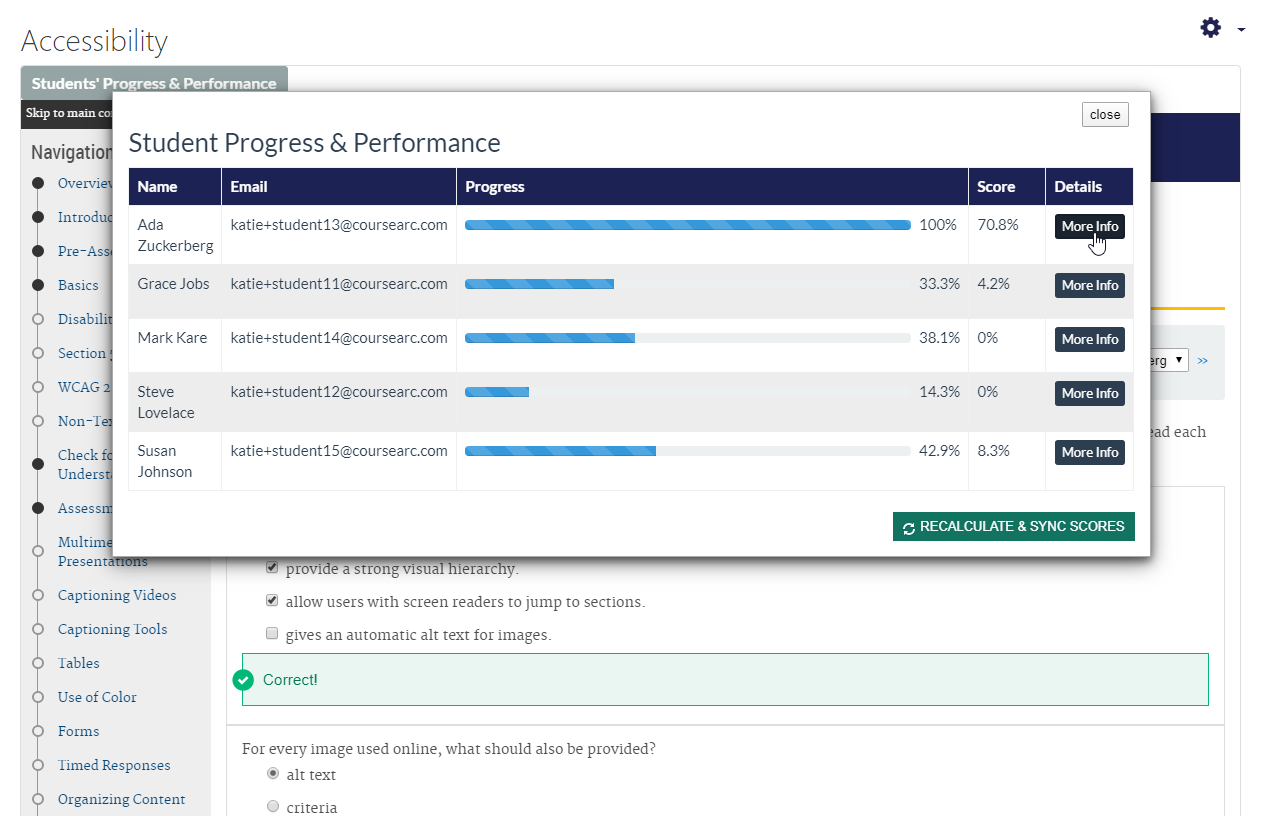The height and width of the screenshot is (816, 1261).
Task: Click the Tables navigation bullet
Action: point(38,663)
